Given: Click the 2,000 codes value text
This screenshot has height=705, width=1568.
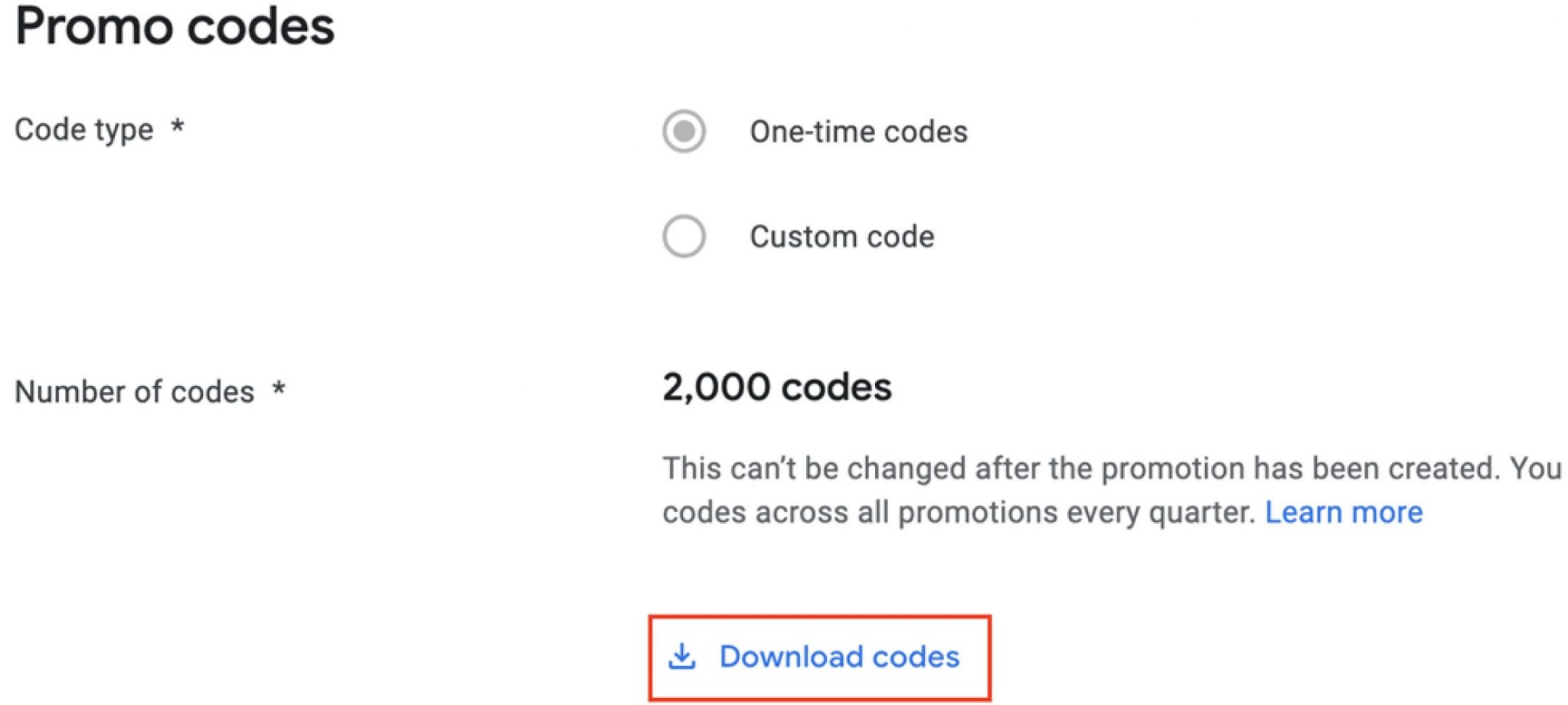Looking at the screenshot, I should [x=776, y=389].
